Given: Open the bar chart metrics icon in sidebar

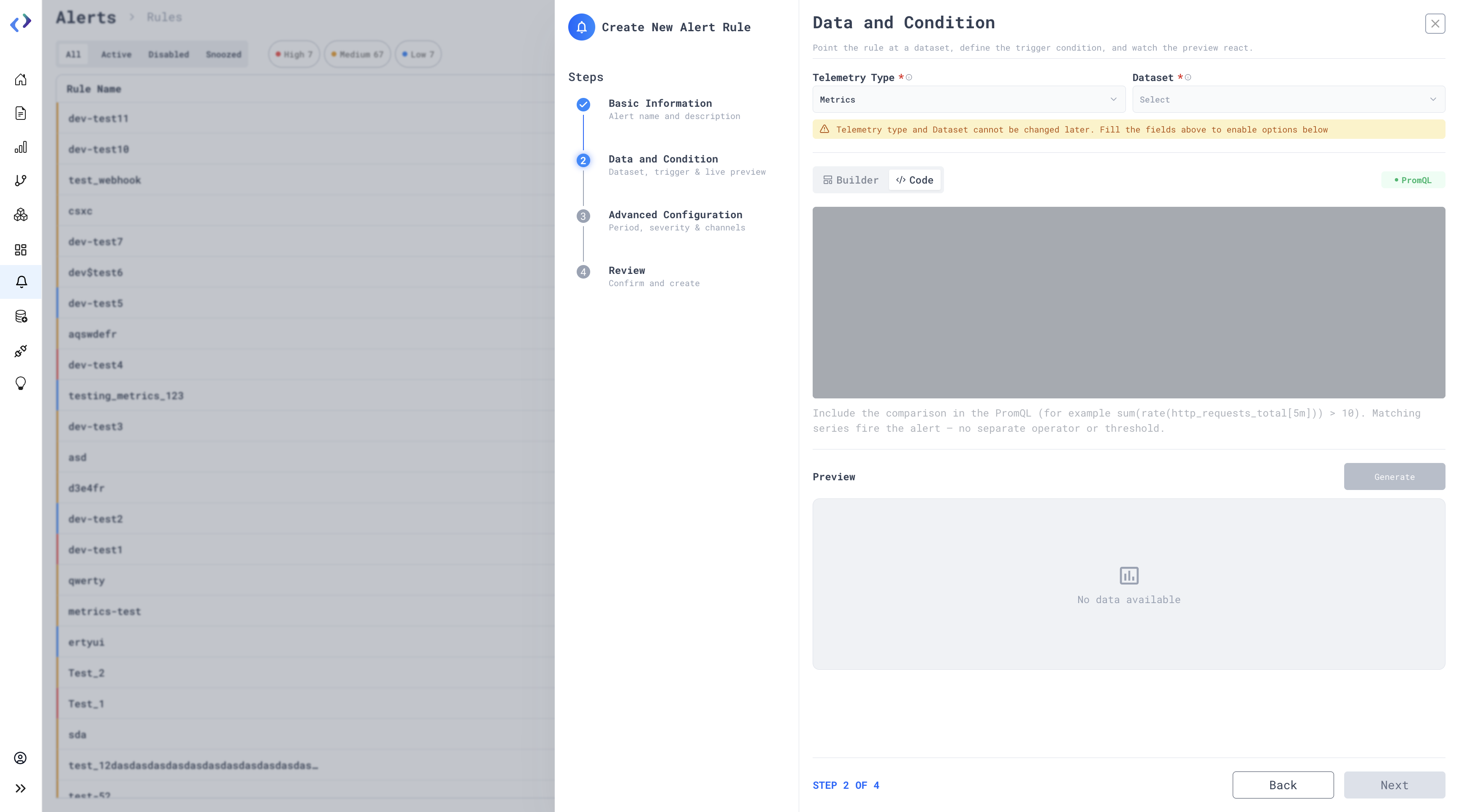Looking at the screenshot, I should coord(20,147).
